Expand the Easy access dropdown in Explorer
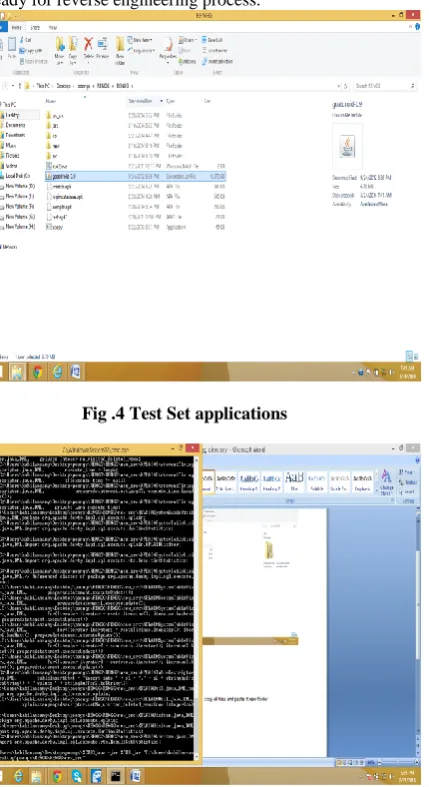Viewport: 429px width, 787px height. 141,50
